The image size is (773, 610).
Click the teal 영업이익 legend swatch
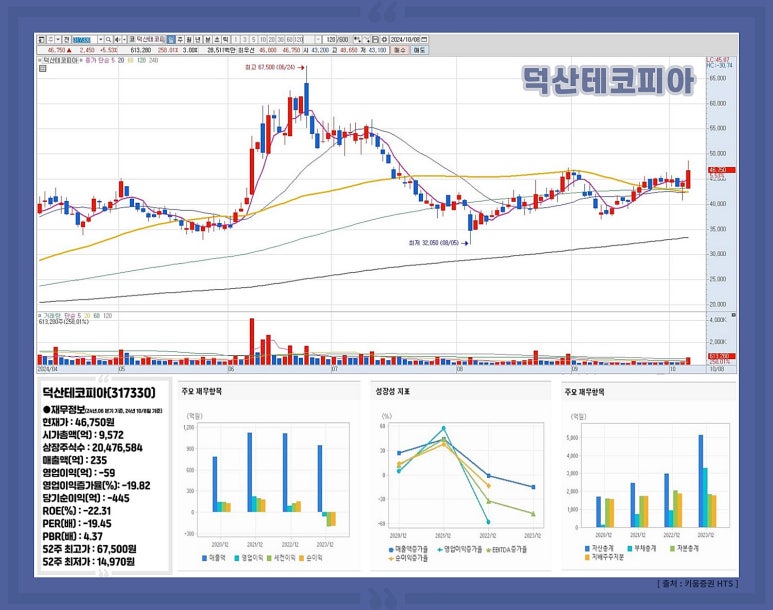click(x=237, y=558)
